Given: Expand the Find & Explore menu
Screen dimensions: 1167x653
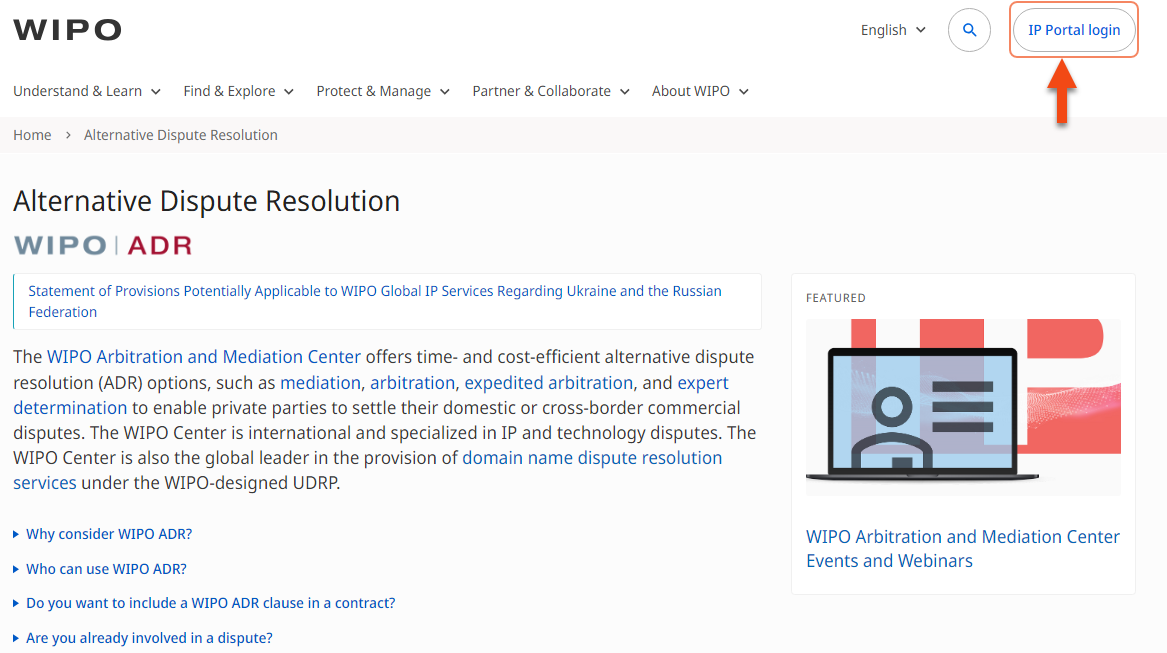Looking at the screenshot, I should coord(238,91).
